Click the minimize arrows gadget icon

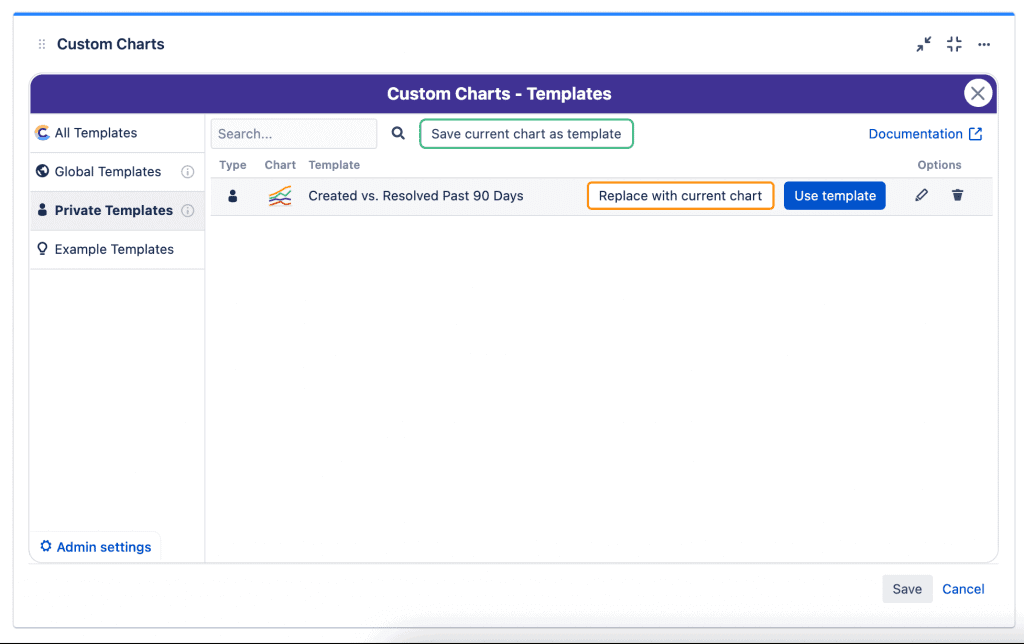(x=923, y=44)
